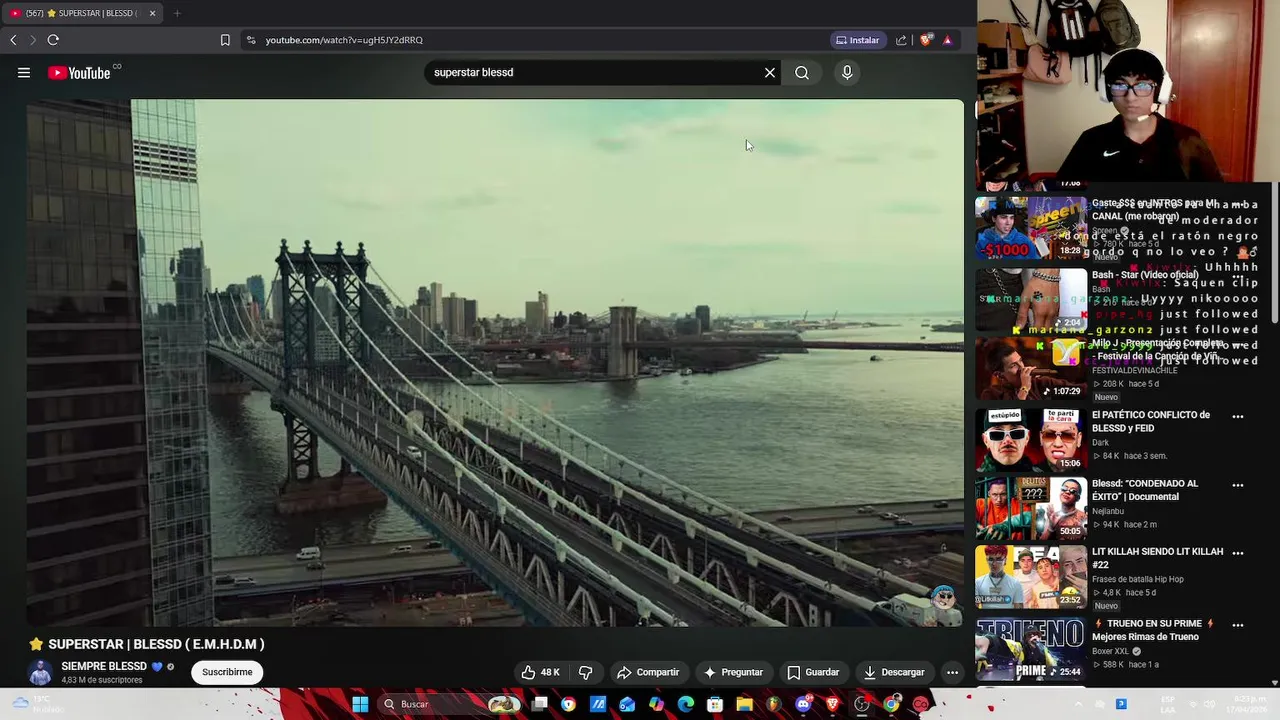Like the video with 48 K likes
1280x720 pixels.
coord(541,672)
